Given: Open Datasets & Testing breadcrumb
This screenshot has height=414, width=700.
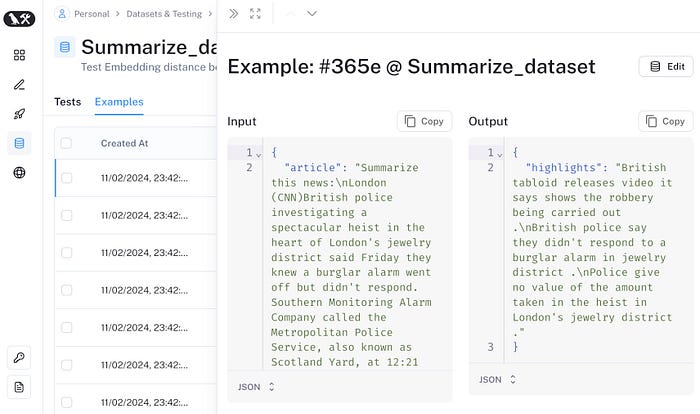Looking at the screenshot, I should [164, 14].
